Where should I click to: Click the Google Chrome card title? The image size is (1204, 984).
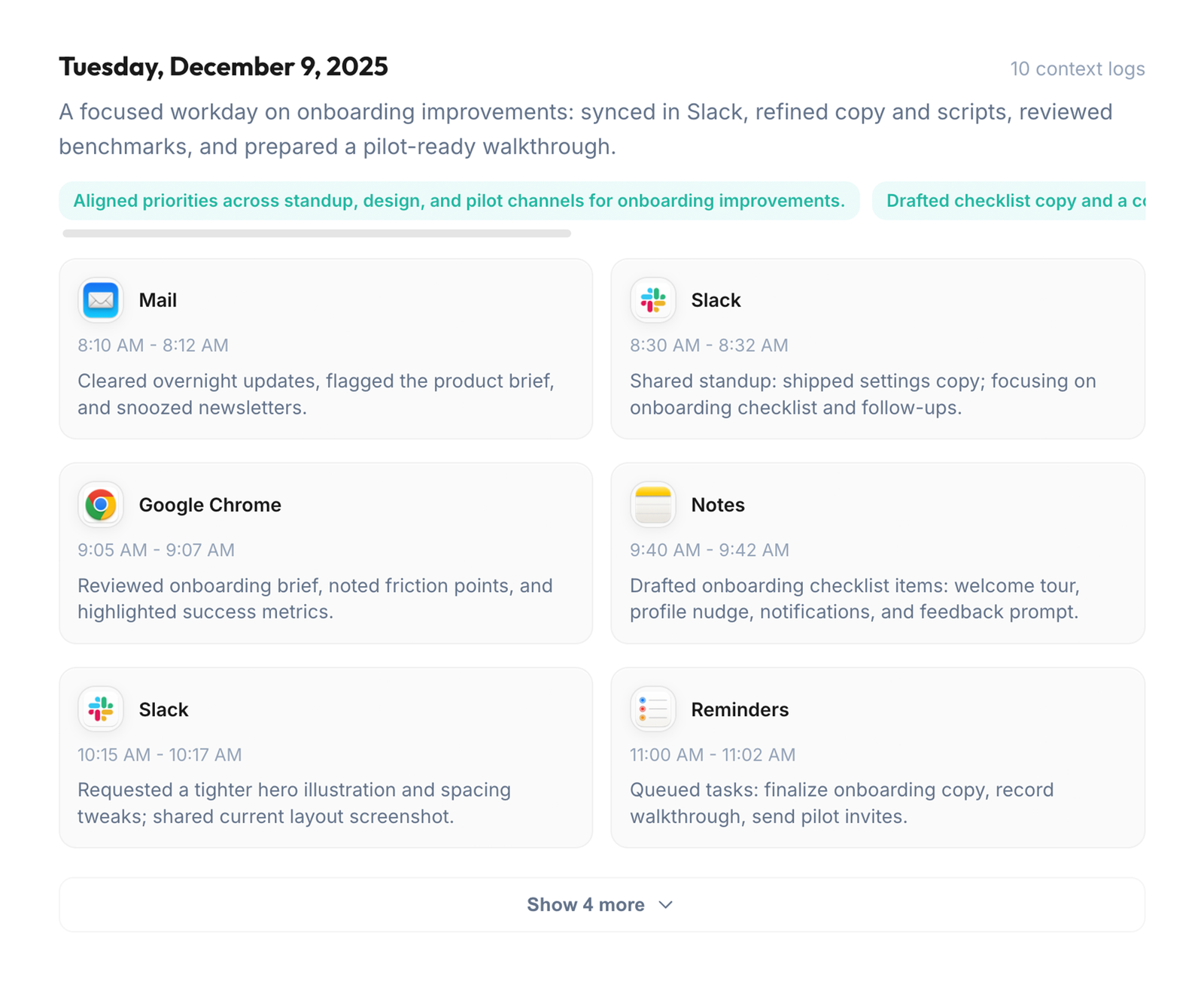pos(210,505)
